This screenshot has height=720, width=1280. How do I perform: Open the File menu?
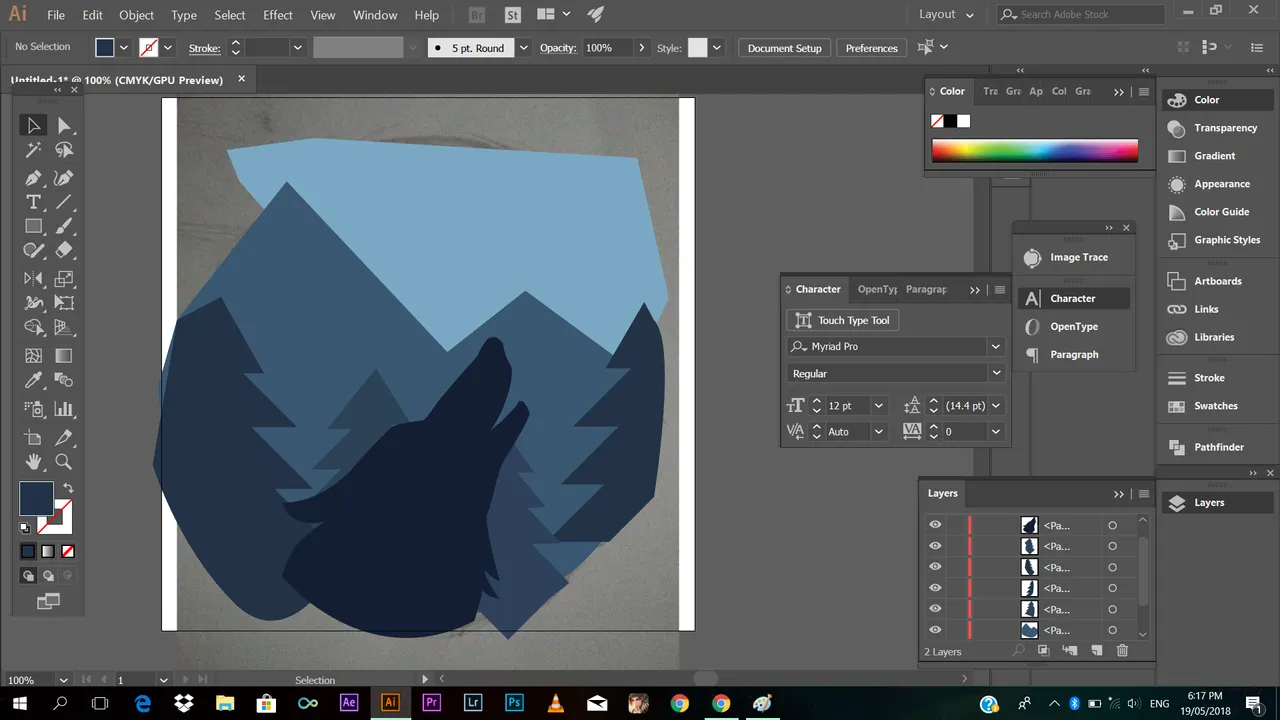[x=56, y=15]
